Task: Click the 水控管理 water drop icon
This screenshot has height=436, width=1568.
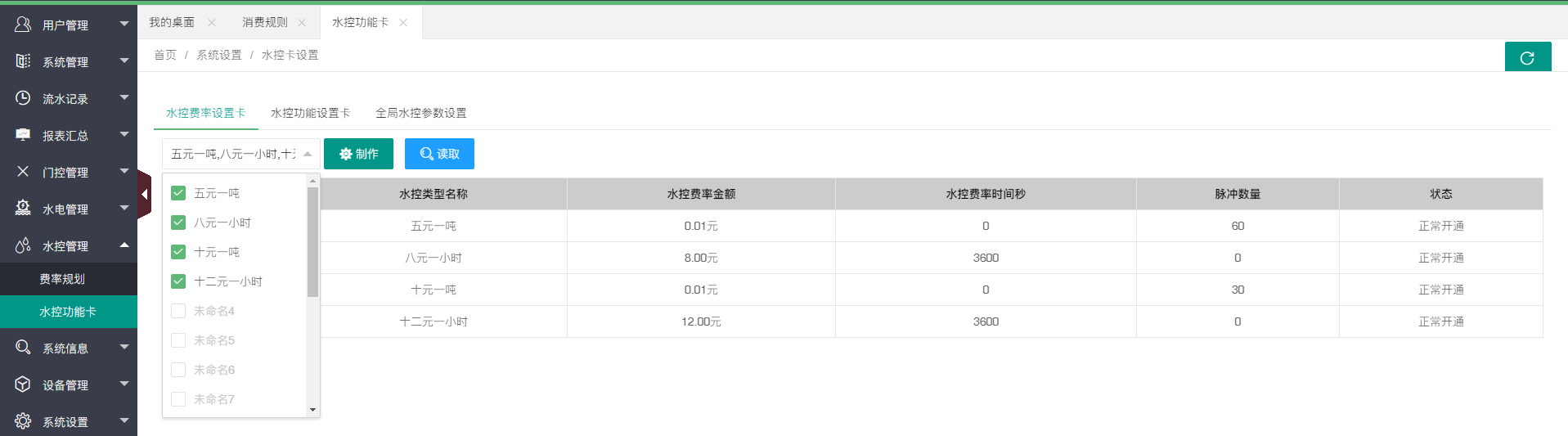Action: click(23, 245)
